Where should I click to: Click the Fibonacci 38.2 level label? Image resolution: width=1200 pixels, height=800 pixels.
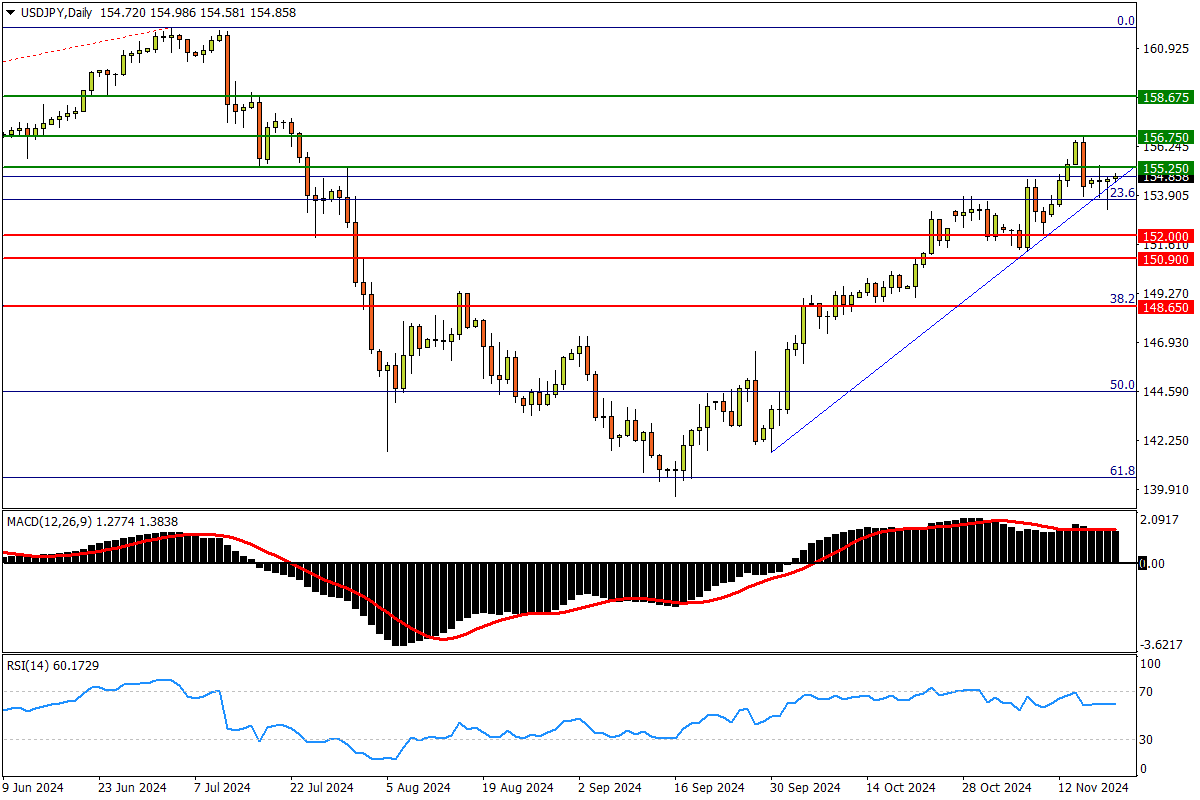(1122, 298)
